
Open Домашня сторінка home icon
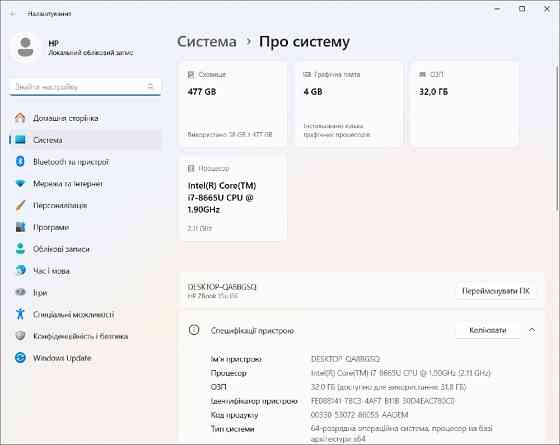pos(20,118)
